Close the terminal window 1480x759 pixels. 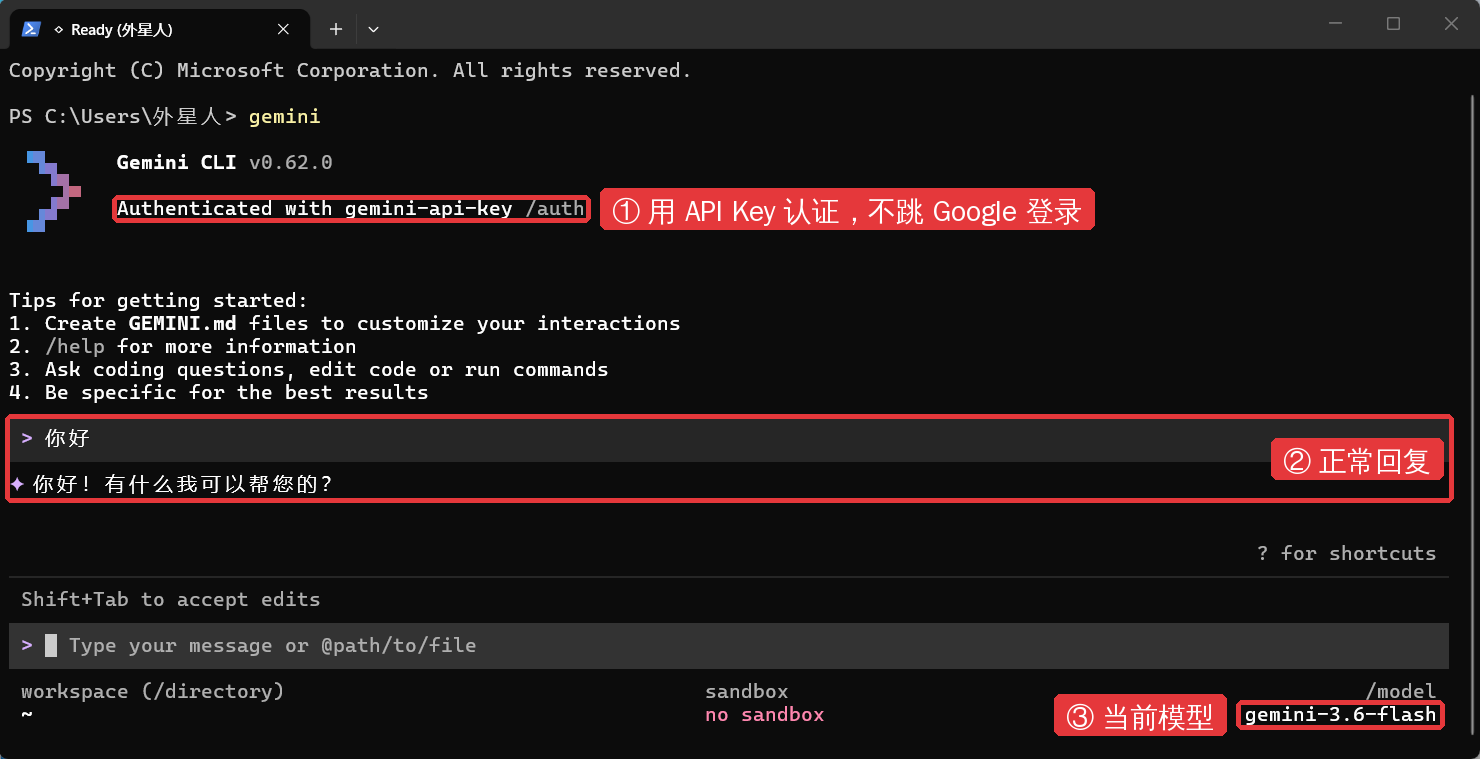coord(1451,24)
